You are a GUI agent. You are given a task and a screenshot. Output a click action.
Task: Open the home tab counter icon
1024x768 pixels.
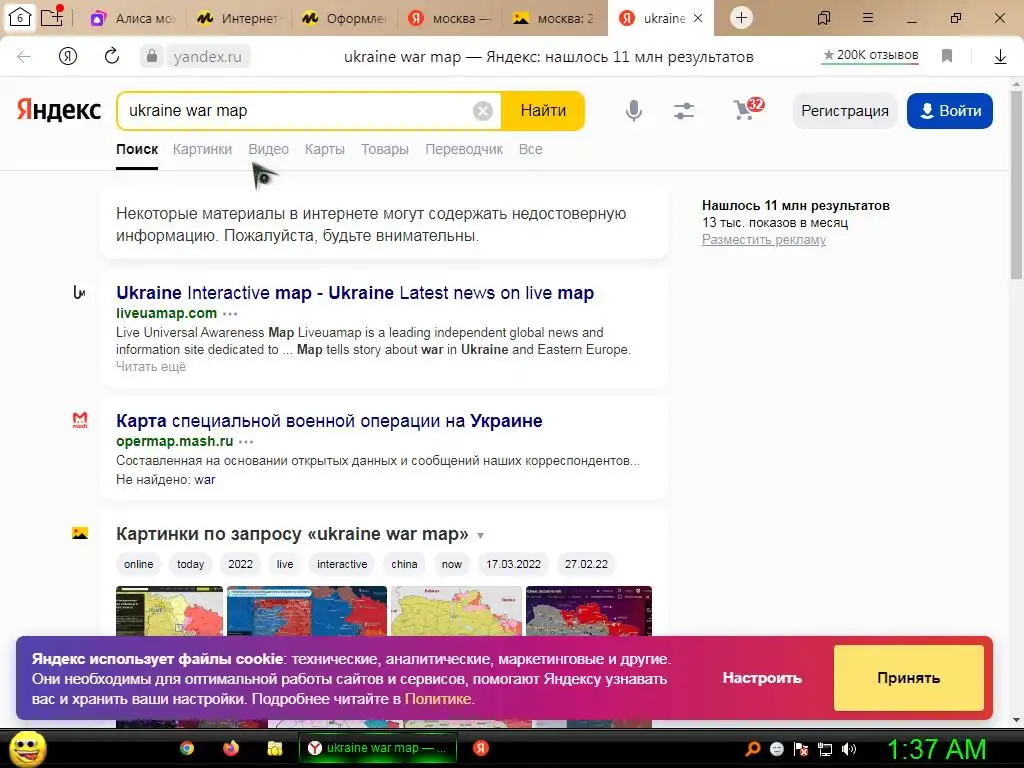20,18
